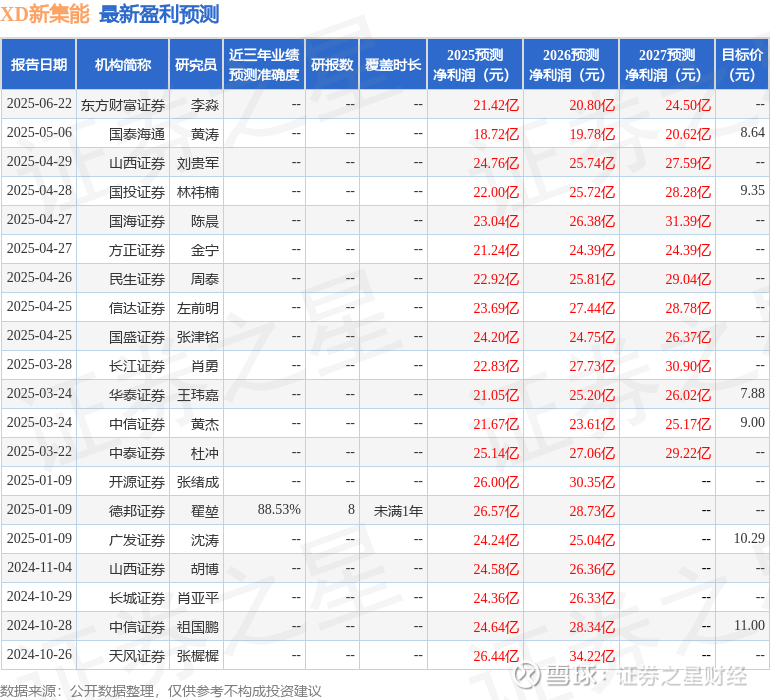Viewport: 770px width, 700px height.
Task: Click target price 8.64
Action: [752, 133]
